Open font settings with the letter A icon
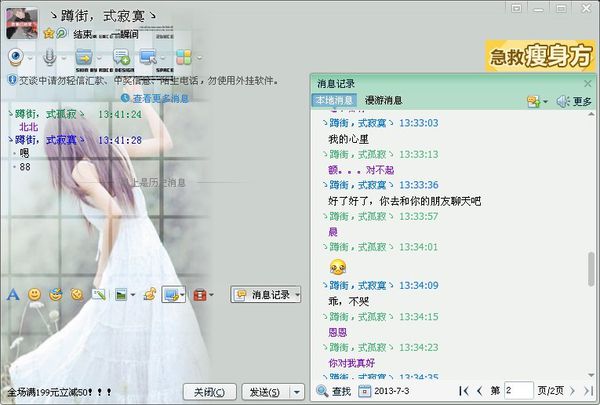The image size is (600, 405). [x=13, y=294]
